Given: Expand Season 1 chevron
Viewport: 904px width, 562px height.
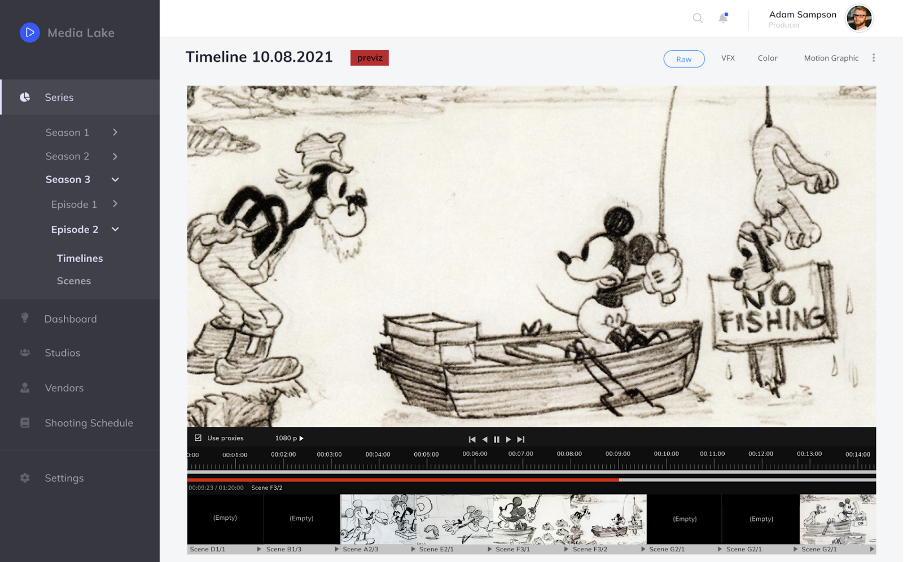Looking at the screenshot, I should coord(115,132).
